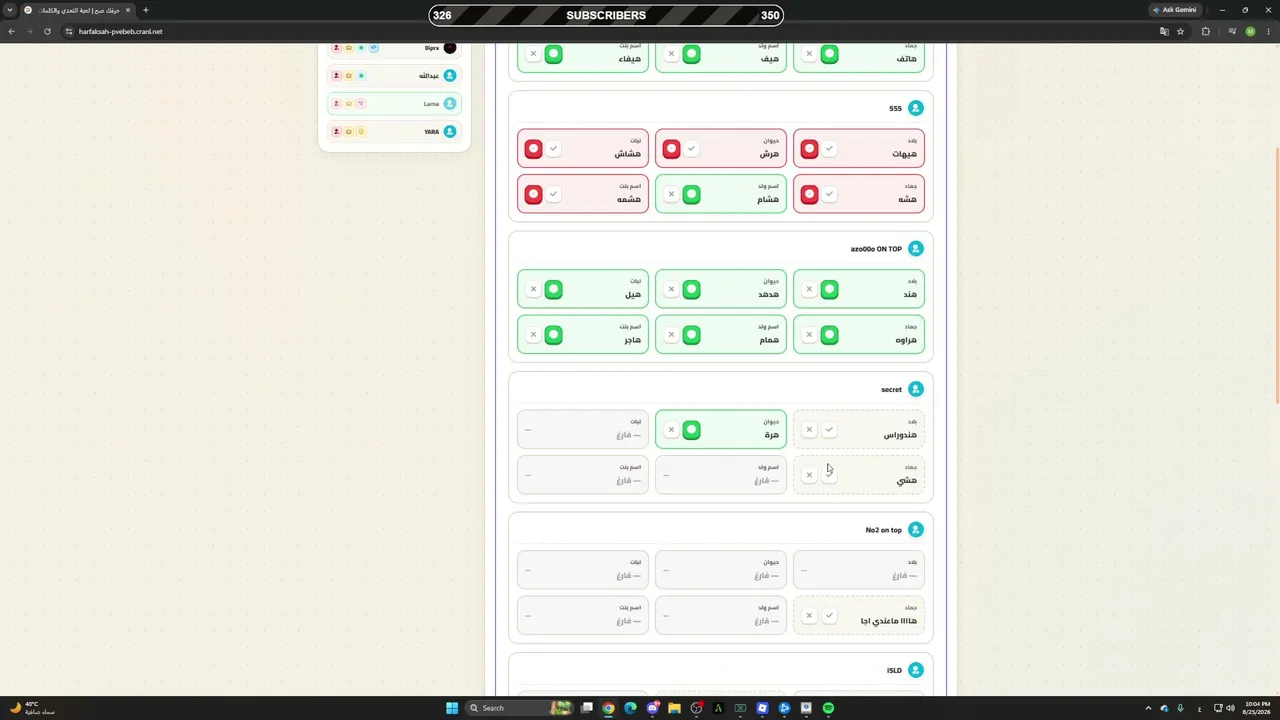Reject the approved answer هيل with the X
Image resolution: width=1280 pixels, height=720 pixels.
(x=533, y=289)
